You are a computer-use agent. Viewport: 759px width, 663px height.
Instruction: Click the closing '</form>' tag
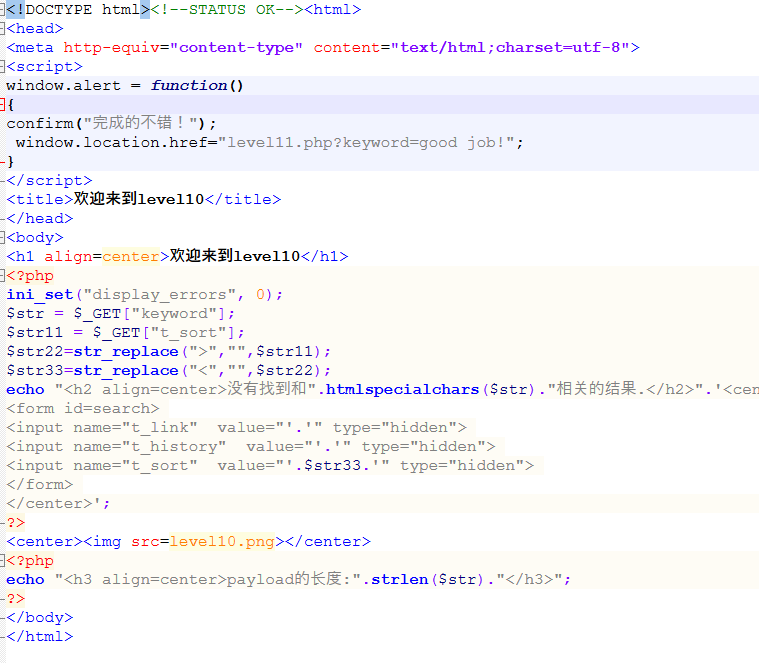click(40, 484)
